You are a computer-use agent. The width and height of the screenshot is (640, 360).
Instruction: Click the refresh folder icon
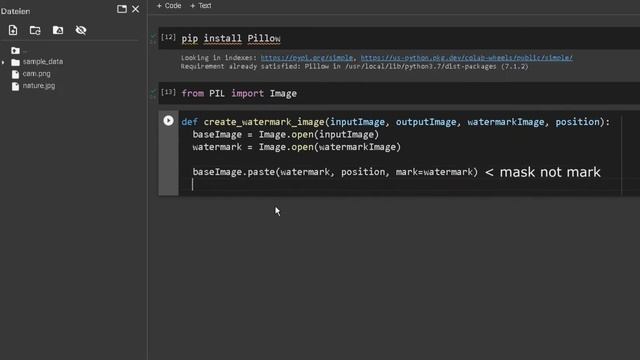coord(35,30)
